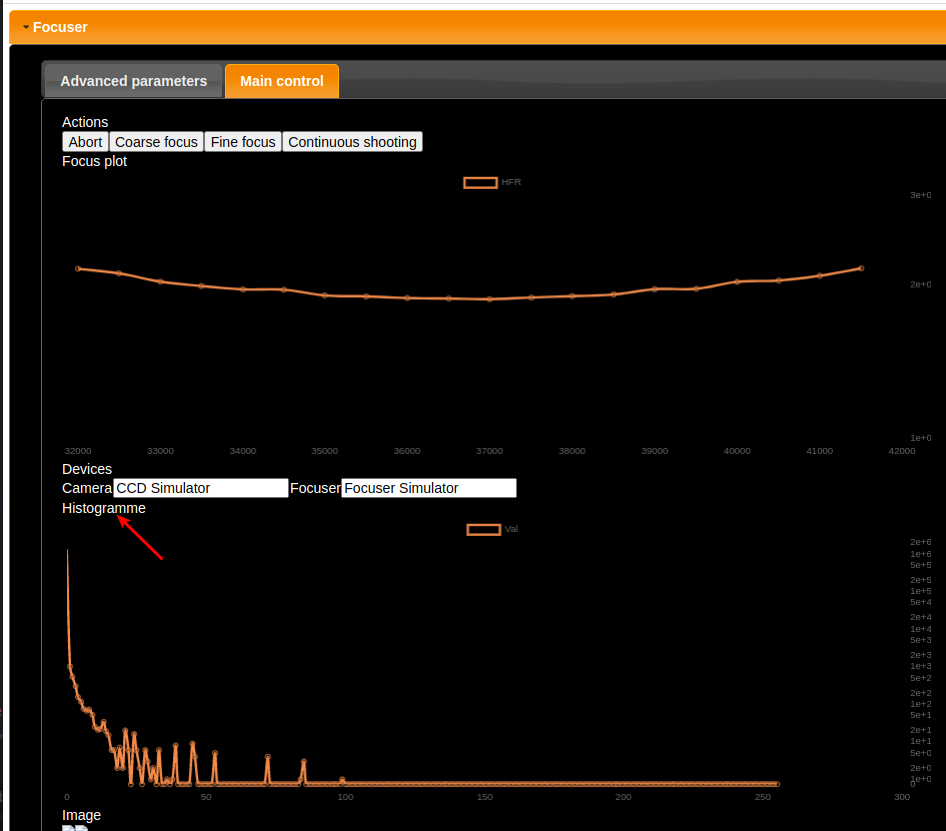
Task: Start Coarse focus action
Action: 156,142
